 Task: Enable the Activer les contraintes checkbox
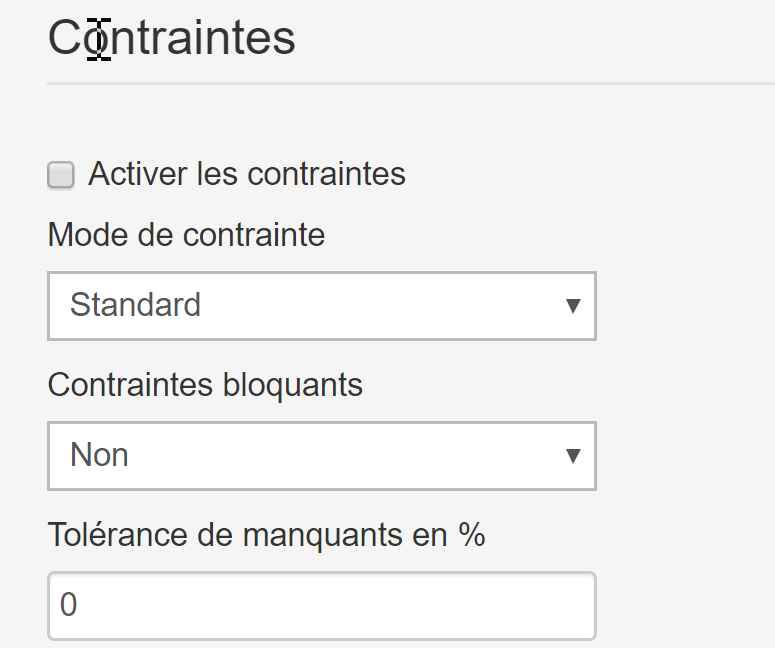(61, 175)
